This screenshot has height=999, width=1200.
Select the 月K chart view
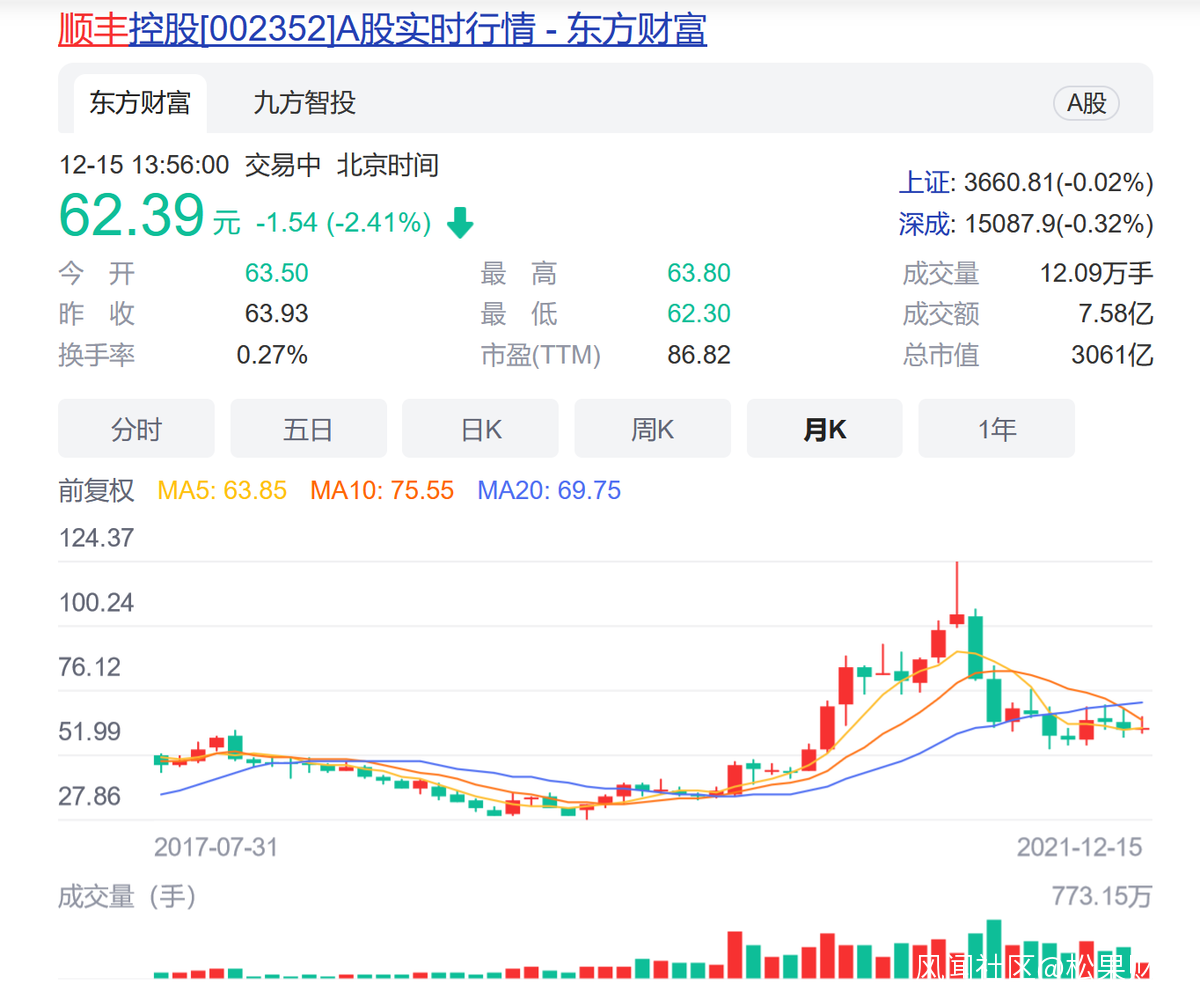(824, 429)
